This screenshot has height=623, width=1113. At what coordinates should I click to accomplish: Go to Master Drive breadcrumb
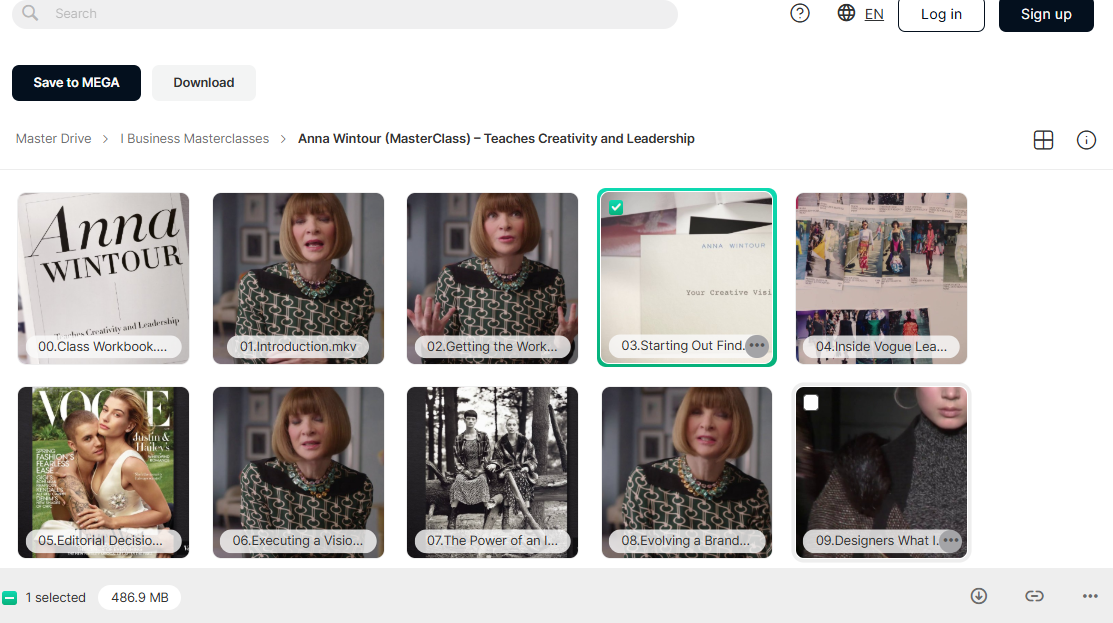54,138
